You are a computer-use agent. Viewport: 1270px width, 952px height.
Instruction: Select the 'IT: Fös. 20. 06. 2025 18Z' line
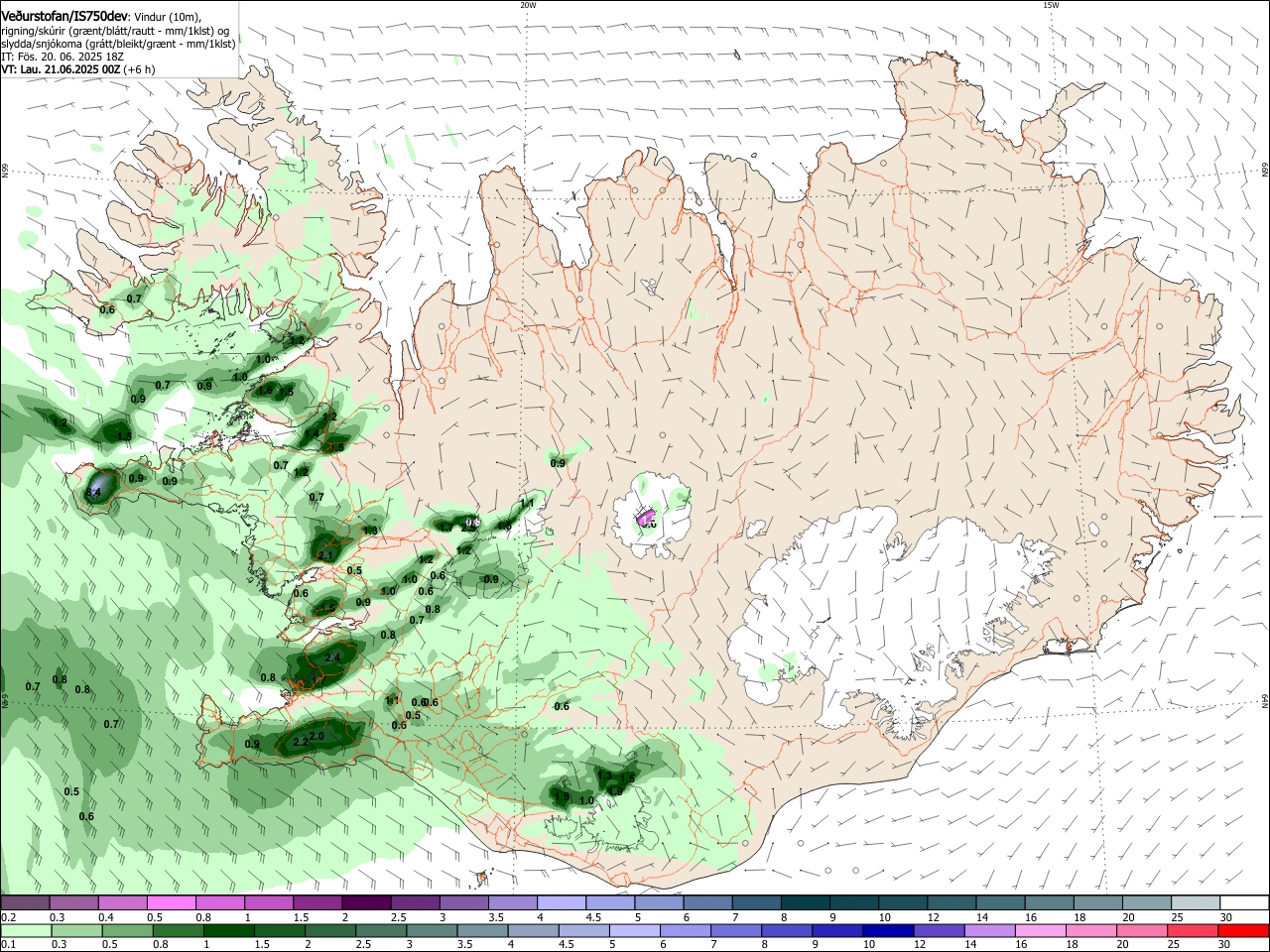click(x=63, y=57)
